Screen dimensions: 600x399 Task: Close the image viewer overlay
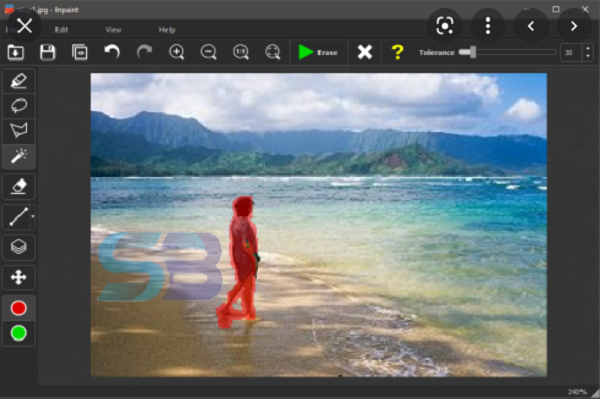pyautogui.click(x=24, y=26)
